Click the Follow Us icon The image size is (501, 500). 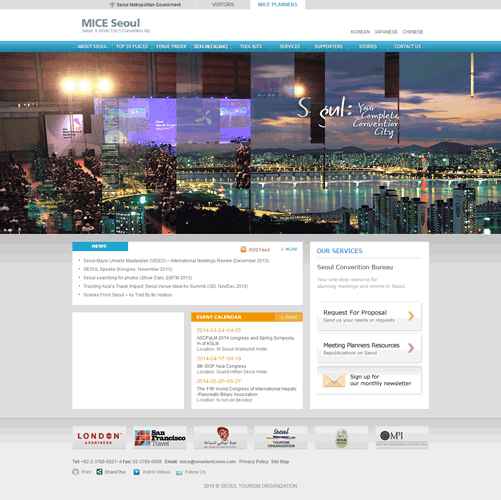tap(179, 472)
